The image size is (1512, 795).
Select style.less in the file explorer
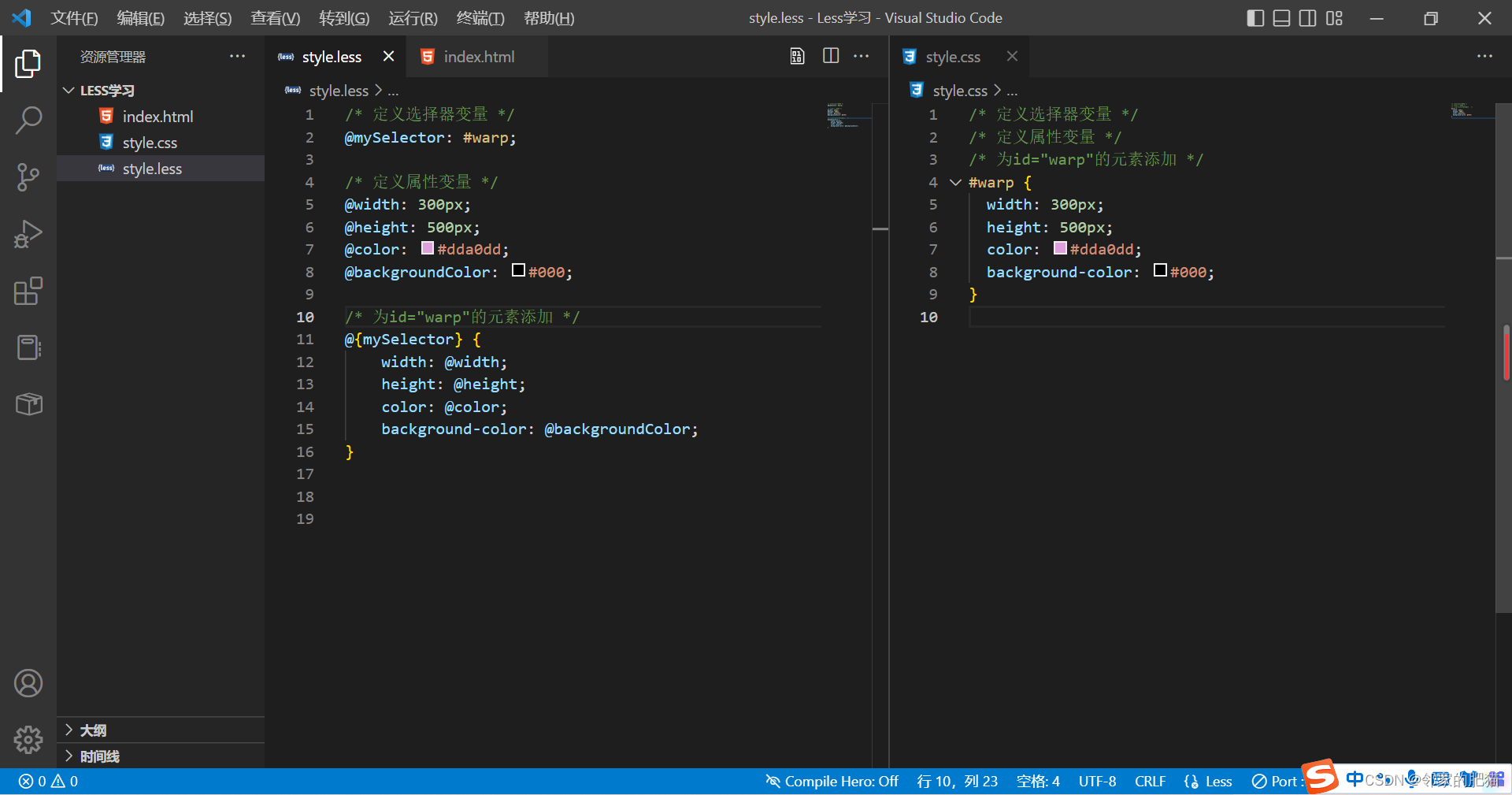click(x=161, y=169)
